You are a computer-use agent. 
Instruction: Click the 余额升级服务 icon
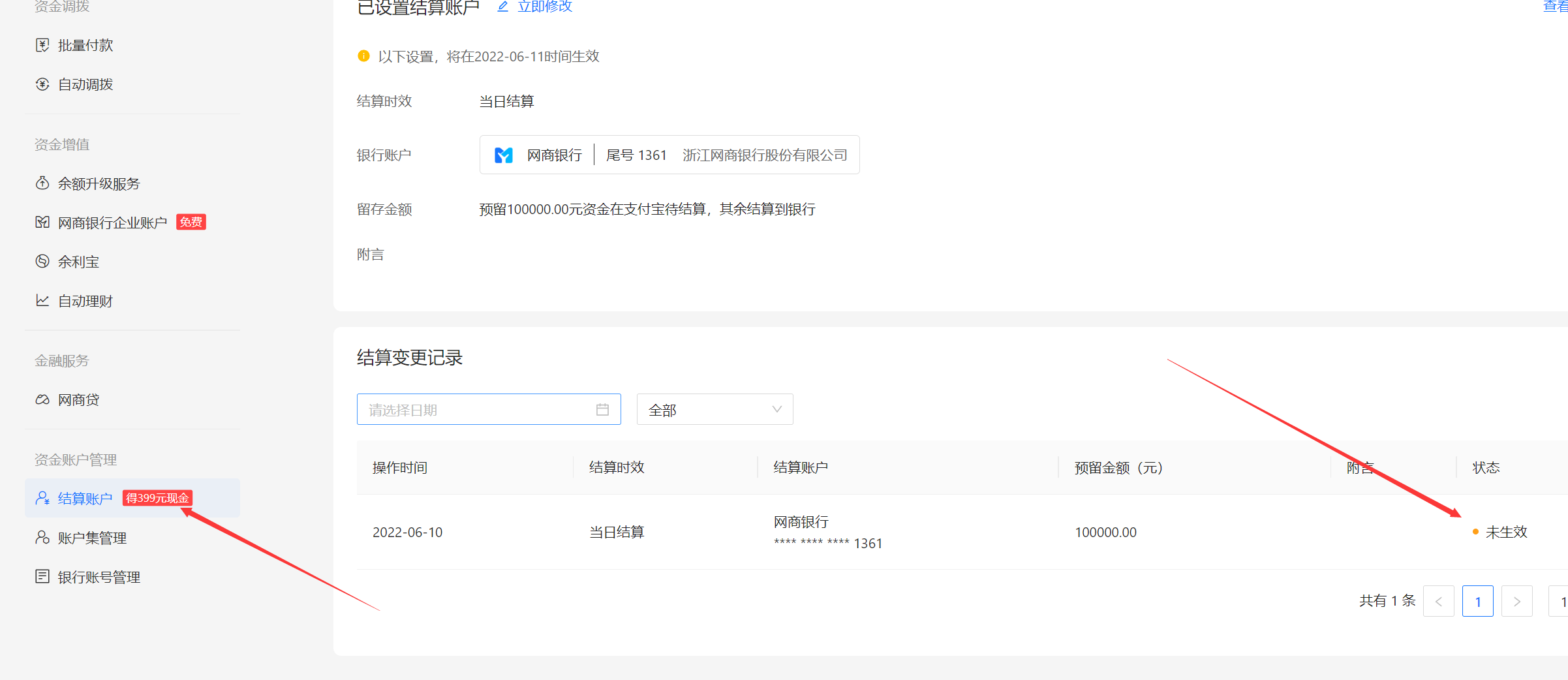(x=42, y=183)
